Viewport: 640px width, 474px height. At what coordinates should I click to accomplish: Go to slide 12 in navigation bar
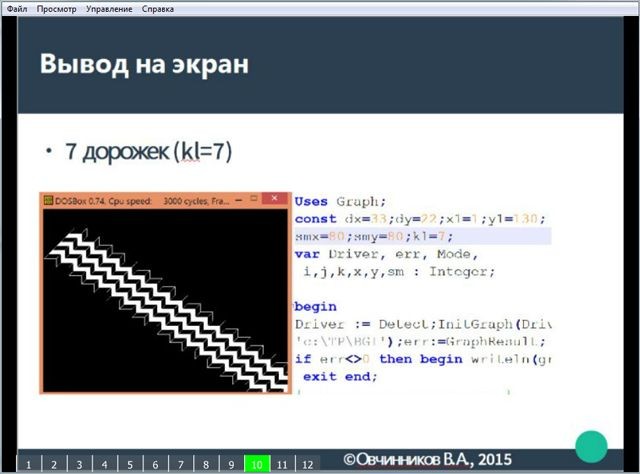tap(307, 464)
